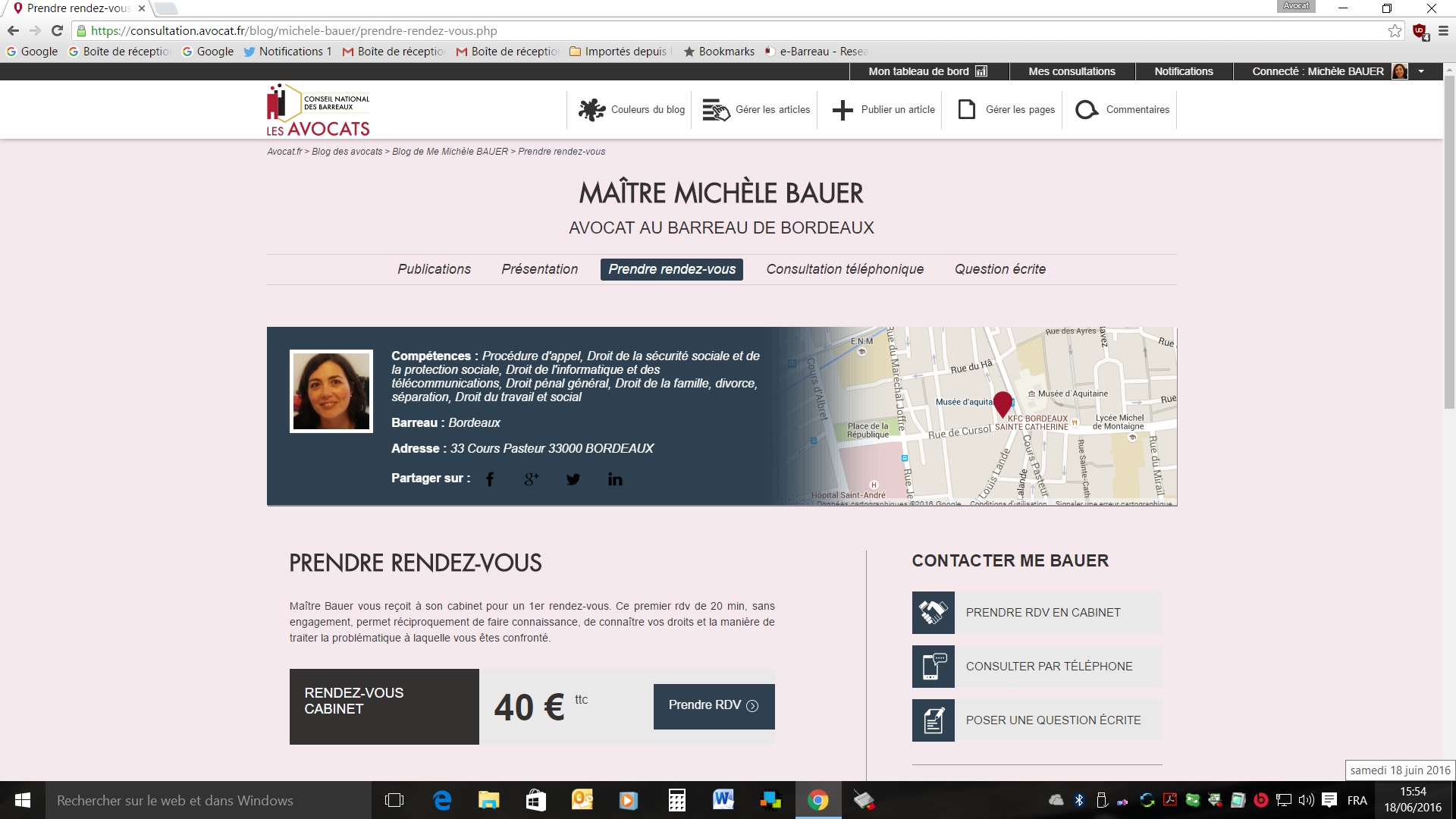Follow Avocat.fr breadcrumb link
This screenshot has width=1456, height=819.
pyautogui.click(x=284, y=152)
